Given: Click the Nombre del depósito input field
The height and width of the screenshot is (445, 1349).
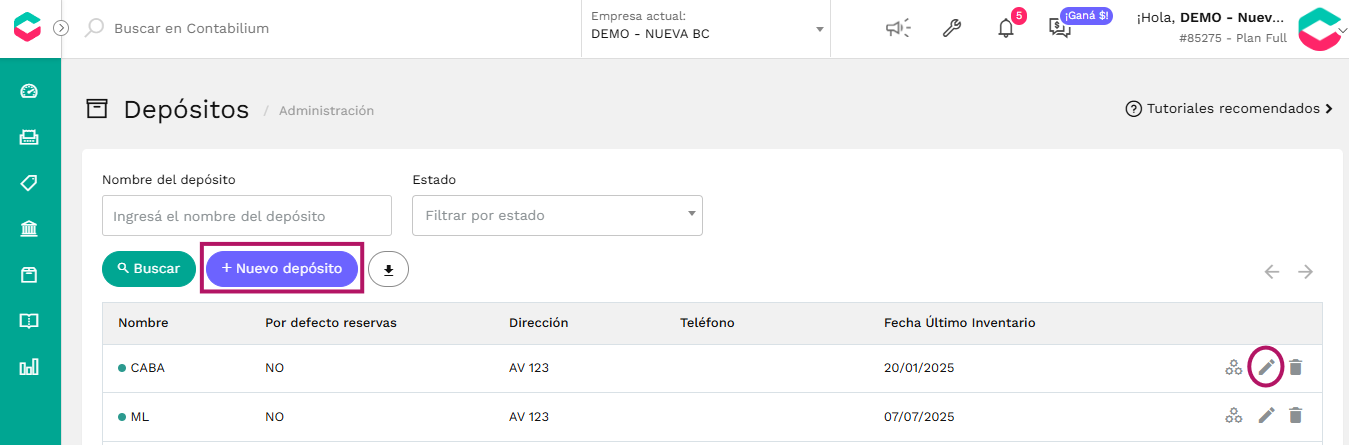Looking at the screenshot, I should coord(247,215).
